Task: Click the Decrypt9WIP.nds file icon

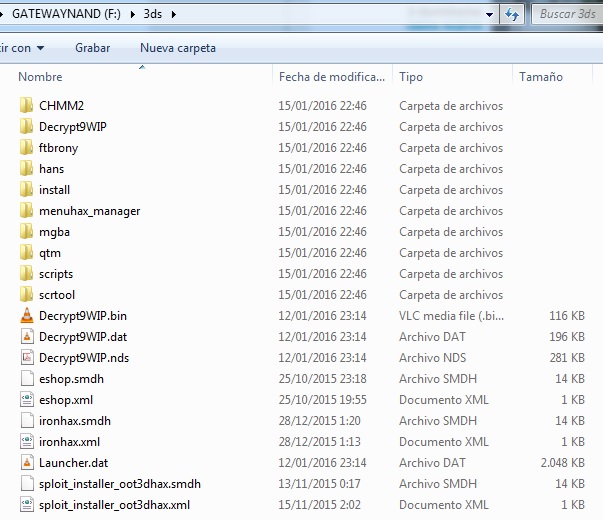Action: pos(27,358)
